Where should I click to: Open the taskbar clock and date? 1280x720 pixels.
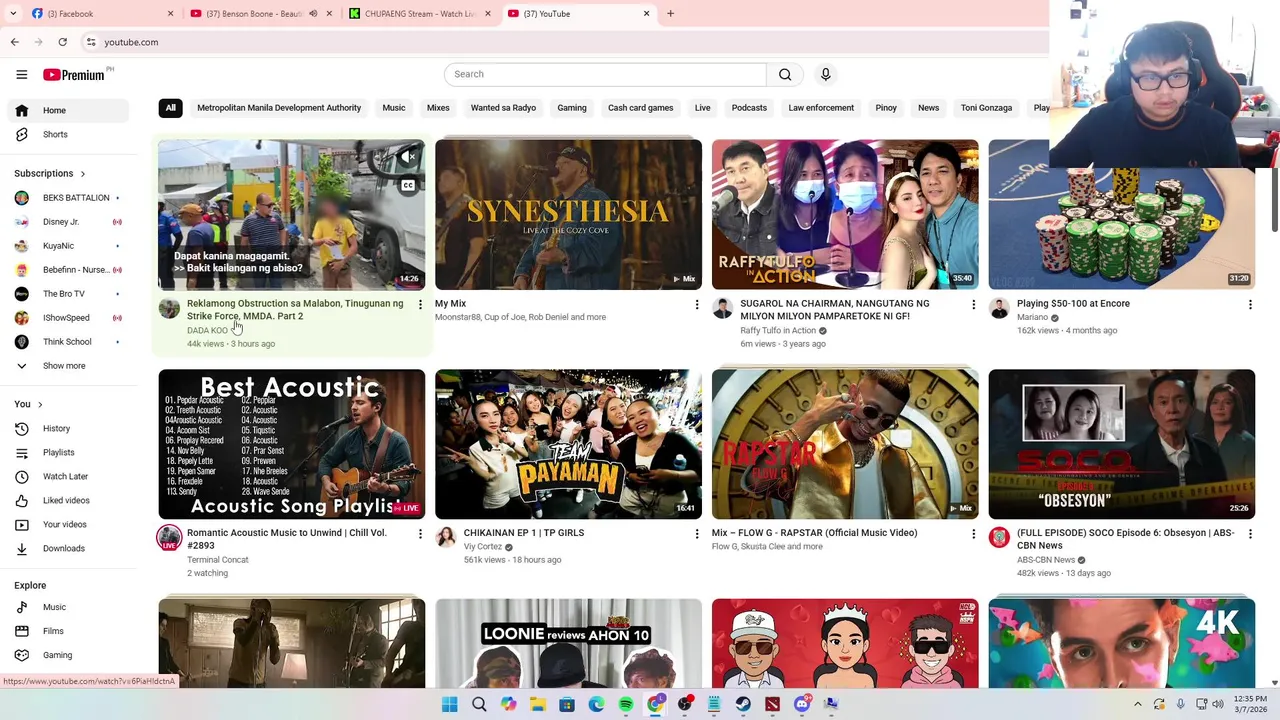(x=1250, y=704)
